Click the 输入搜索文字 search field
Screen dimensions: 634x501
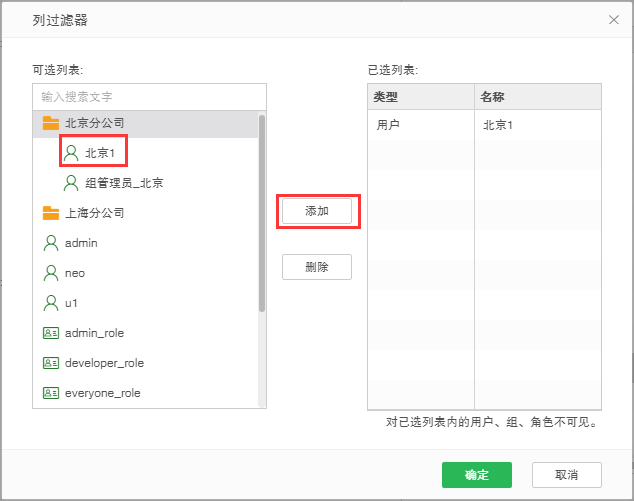150,97
